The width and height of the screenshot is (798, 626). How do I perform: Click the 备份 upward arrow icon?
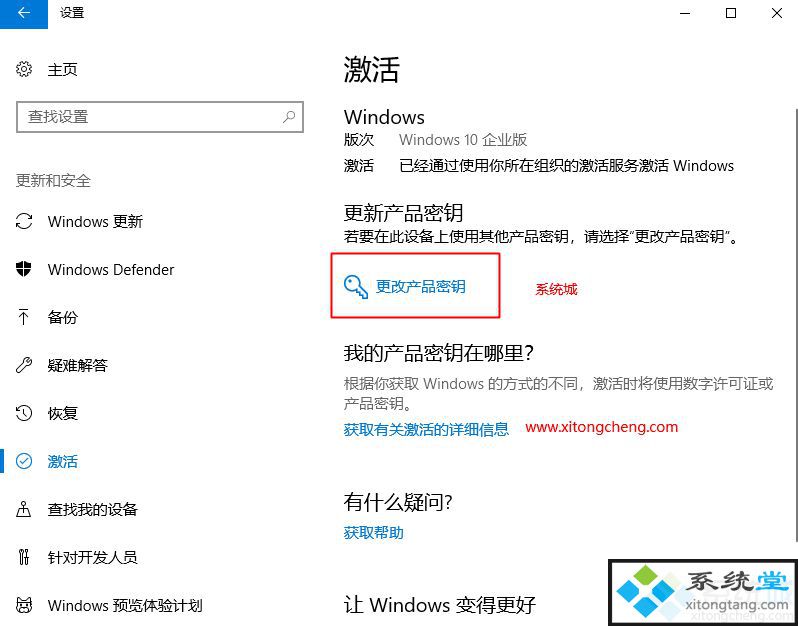coord(23,317)
